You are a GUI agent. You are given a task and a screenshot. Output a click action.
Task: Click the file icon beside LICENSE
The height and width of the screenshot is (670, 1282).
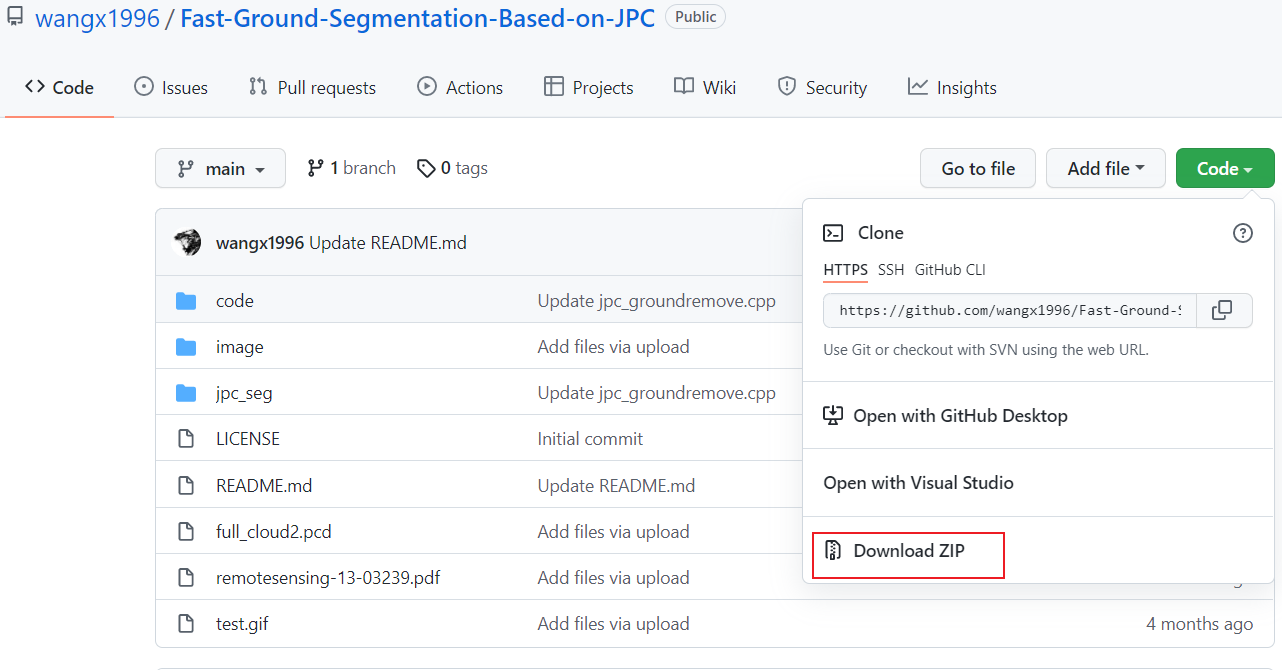click(x=186, y=438)
